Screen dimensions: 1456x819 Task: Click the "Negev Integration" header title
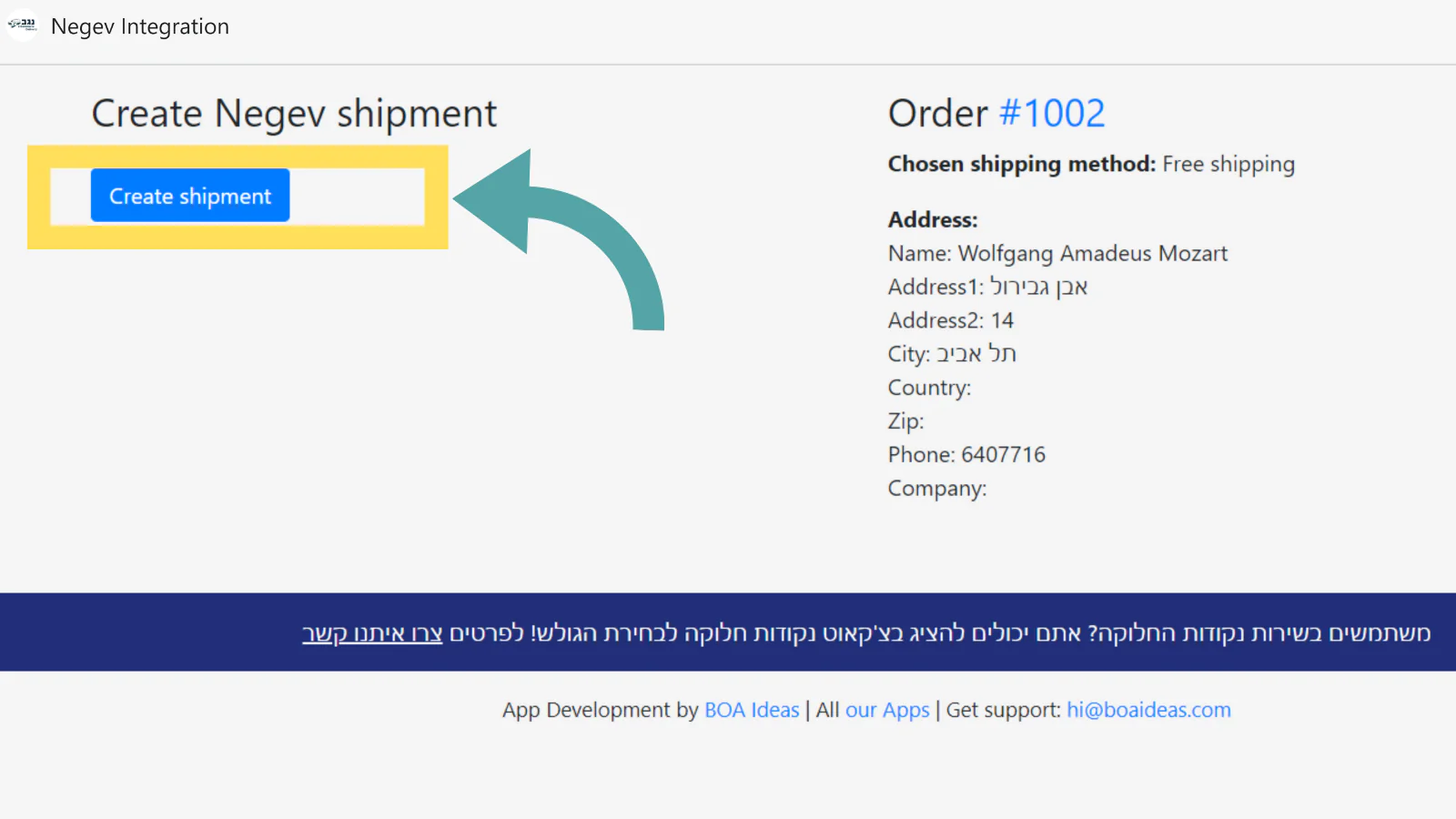coord(140,27)
